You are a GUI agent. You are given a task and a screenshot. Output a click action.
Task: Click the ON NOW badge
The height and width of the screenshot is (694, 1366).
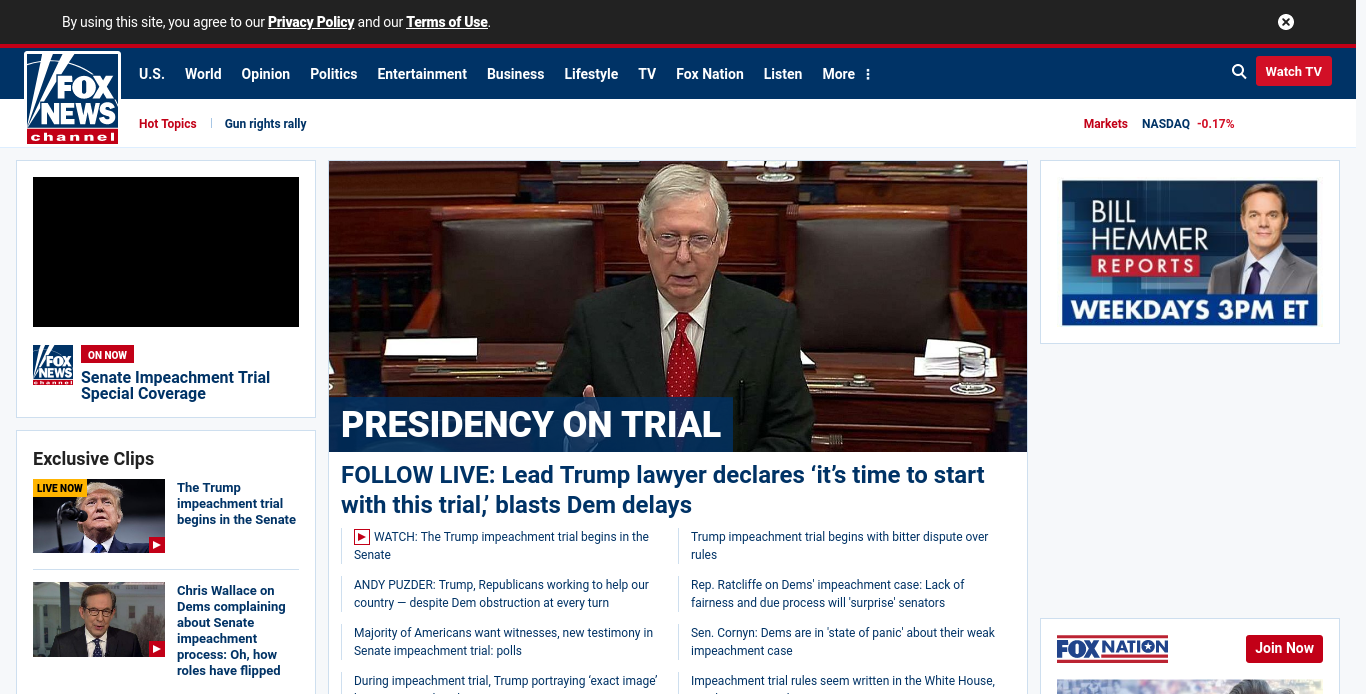pyautogui.click(x=107, y=355)
